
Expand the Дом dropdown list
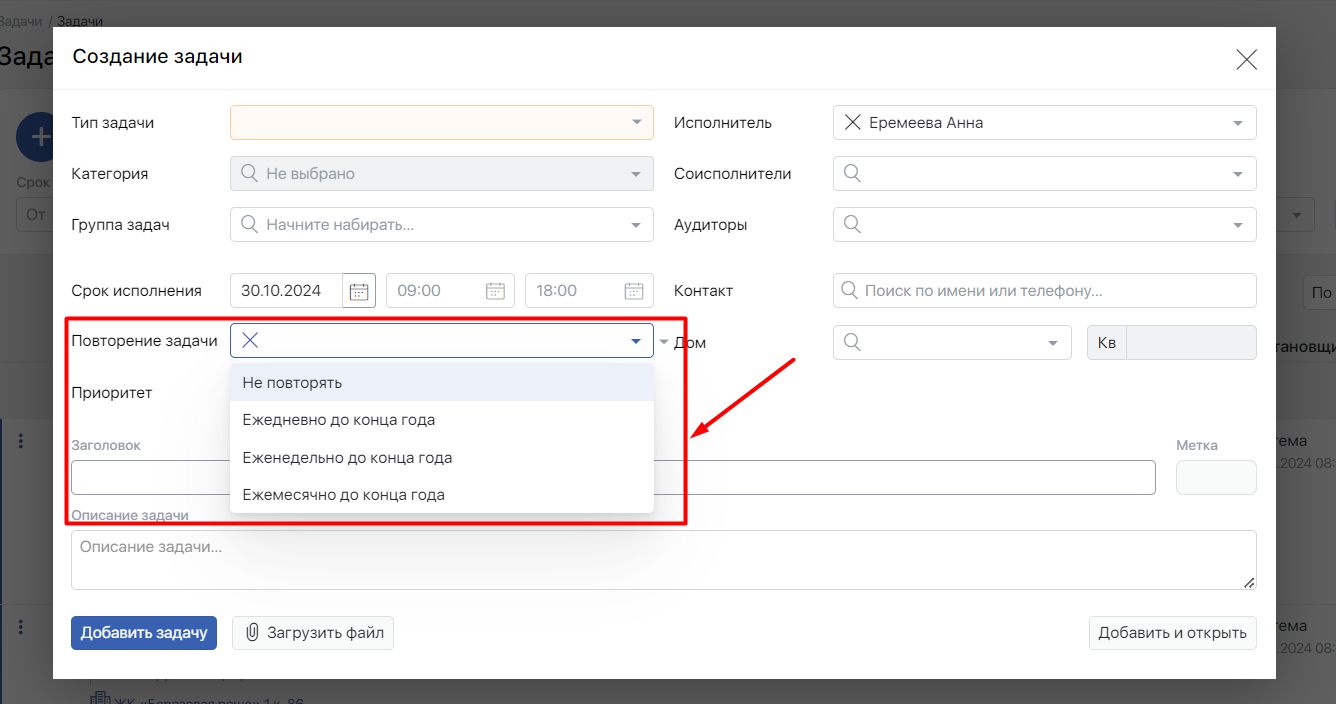pos(1052,343)
